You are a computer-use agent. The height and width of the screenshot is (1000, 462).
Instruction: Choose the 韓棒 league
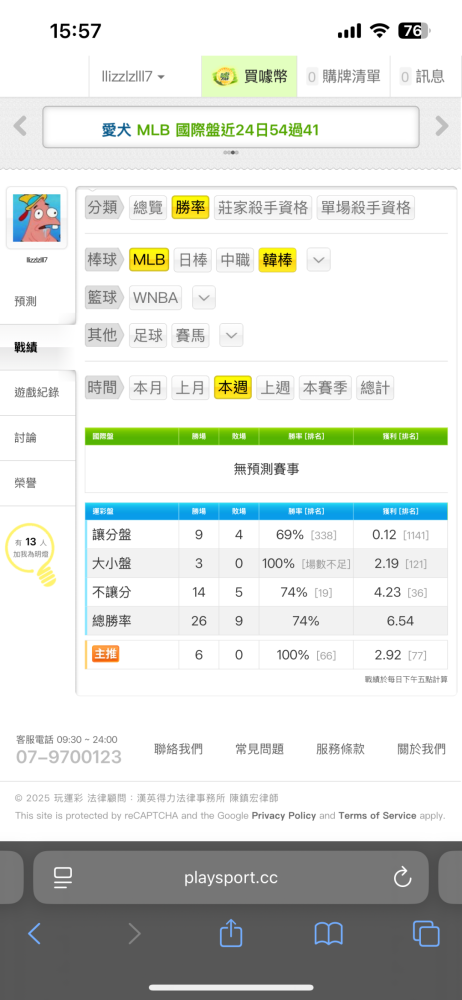point(278,260)
